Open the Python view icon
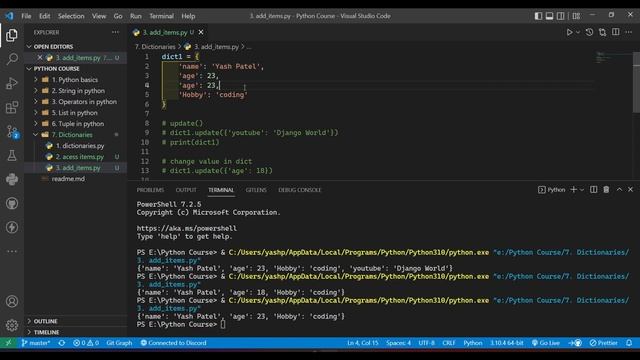This screenshot has width=640, height=360. click(12, 179)
